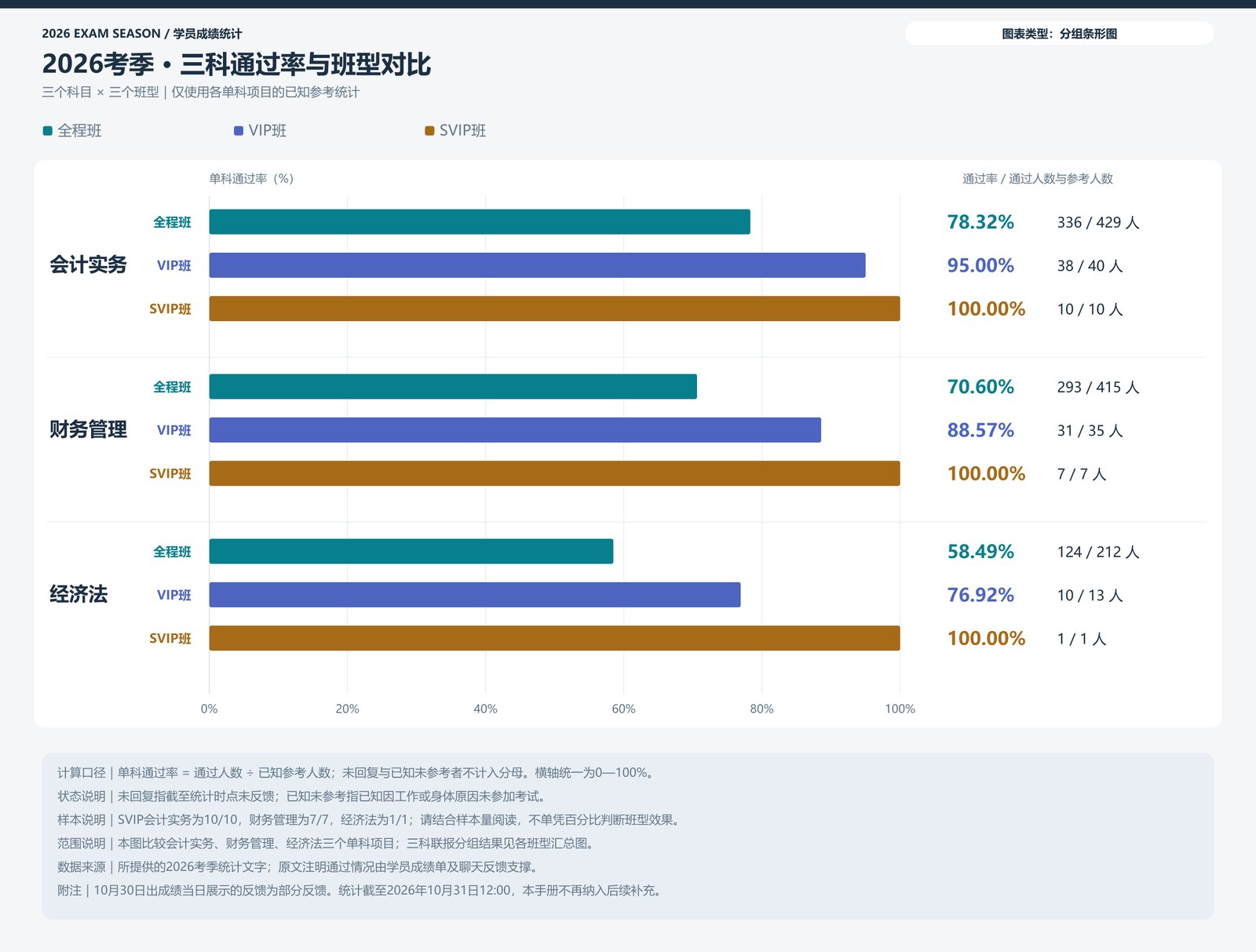The image size is (1256, 952).
Task: Click the 会计实务 group label
Action: click(88, 265)
